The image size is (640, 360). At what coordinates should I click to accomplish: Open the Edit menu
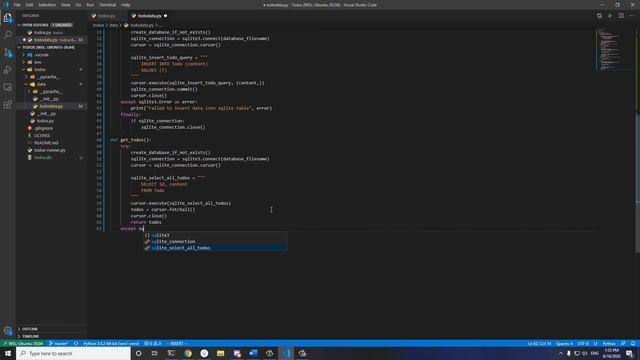pos(29,5)
